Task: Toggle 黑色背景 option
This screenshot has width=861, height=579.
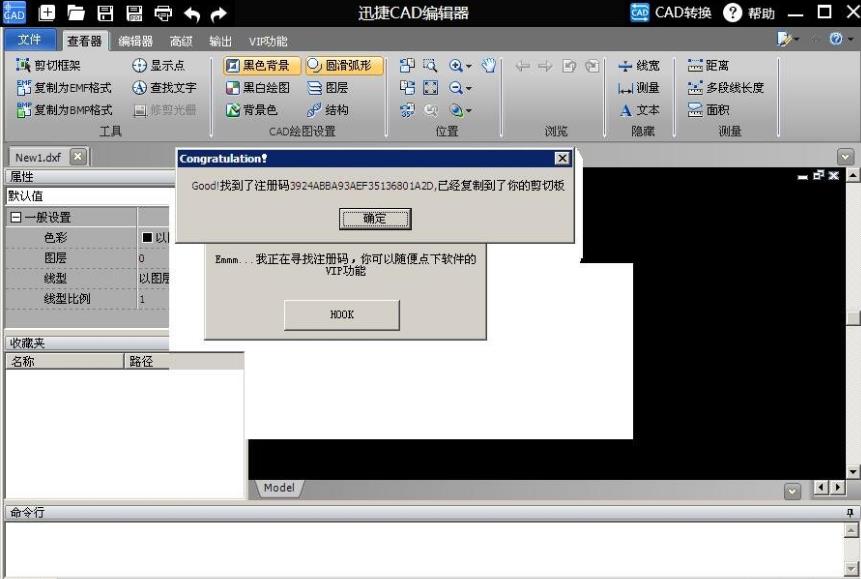Action: click(x=261, y=65)
